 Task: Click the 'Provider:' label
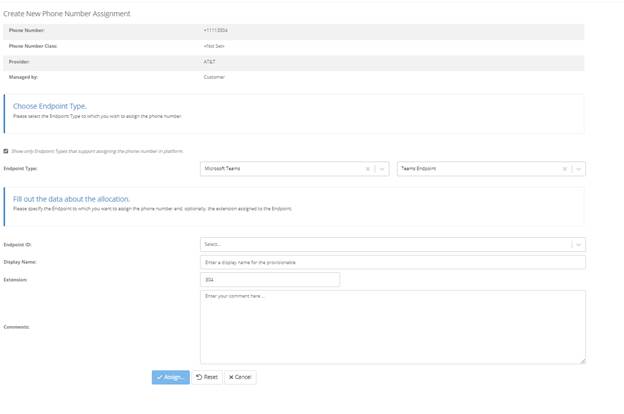[19, 62]
